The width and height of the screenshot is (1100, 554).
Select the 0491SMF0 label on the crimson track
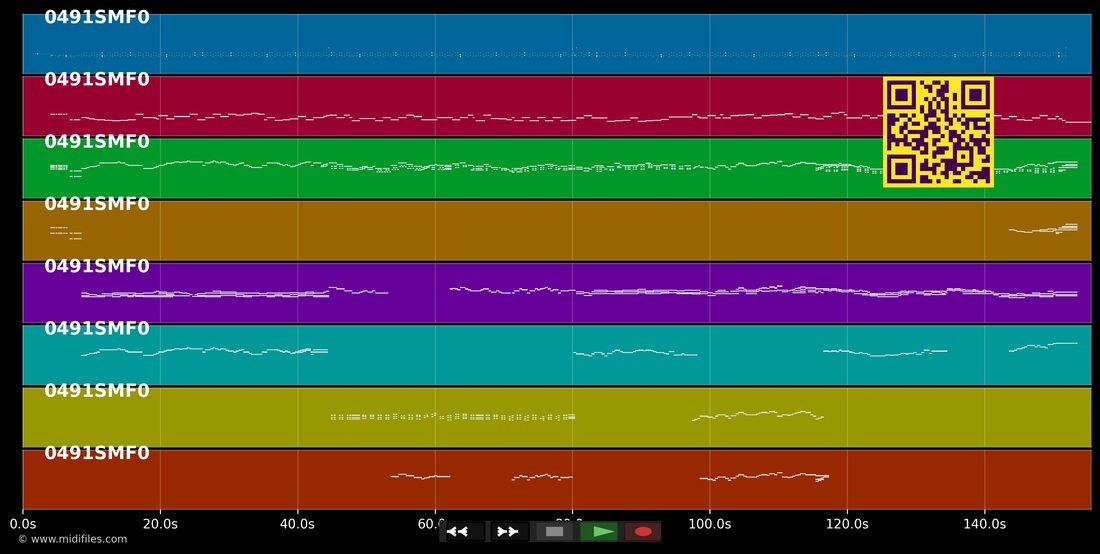click(x=97, y=80)
